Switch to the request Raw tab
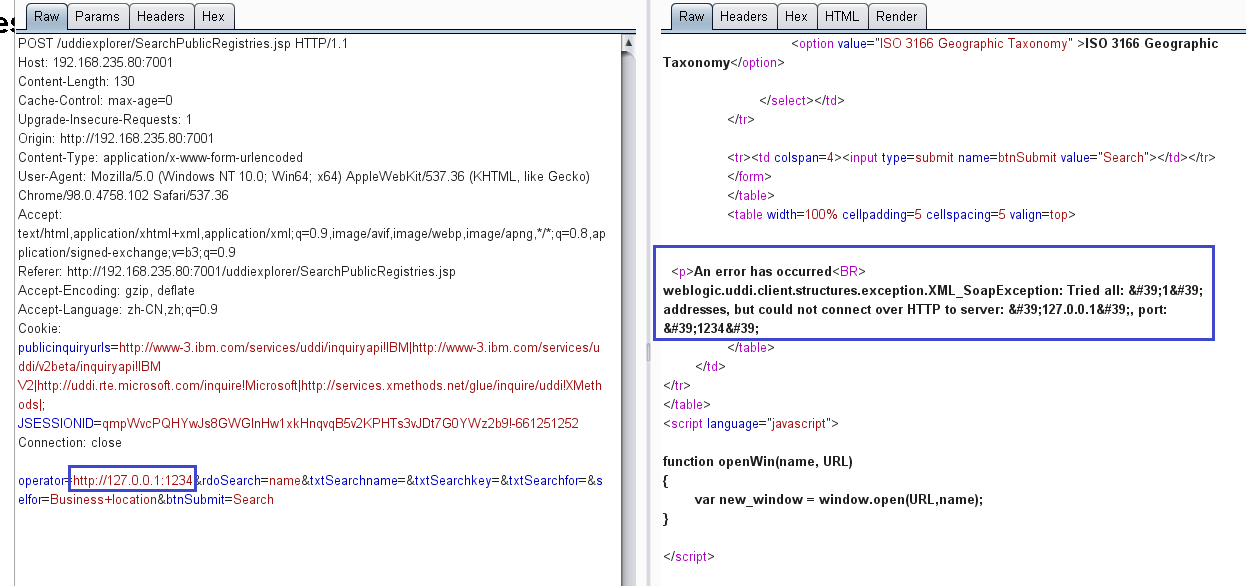1246x586 pixels. click(x=46, y=16)
